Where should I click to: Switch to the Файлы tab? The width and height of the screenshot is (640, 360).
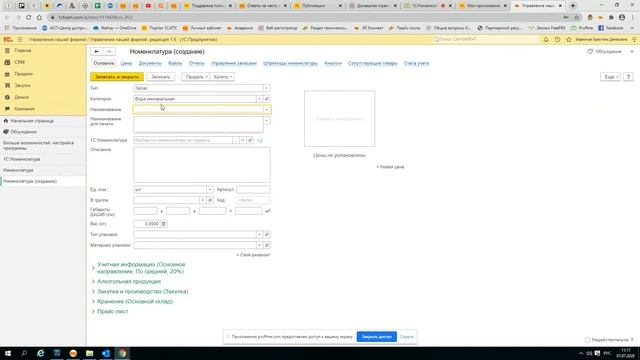coord(175,63)
